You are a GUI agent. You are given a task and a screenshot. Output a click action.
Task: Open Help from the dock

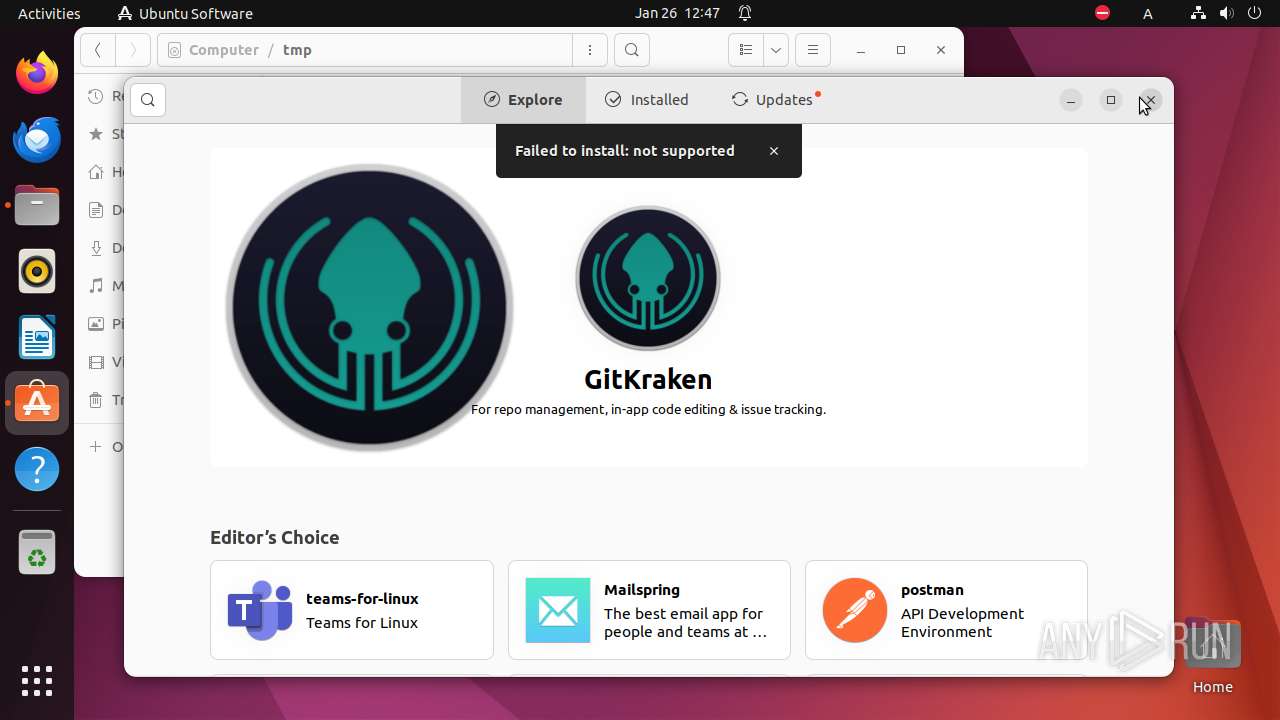[x=37, y=469]
